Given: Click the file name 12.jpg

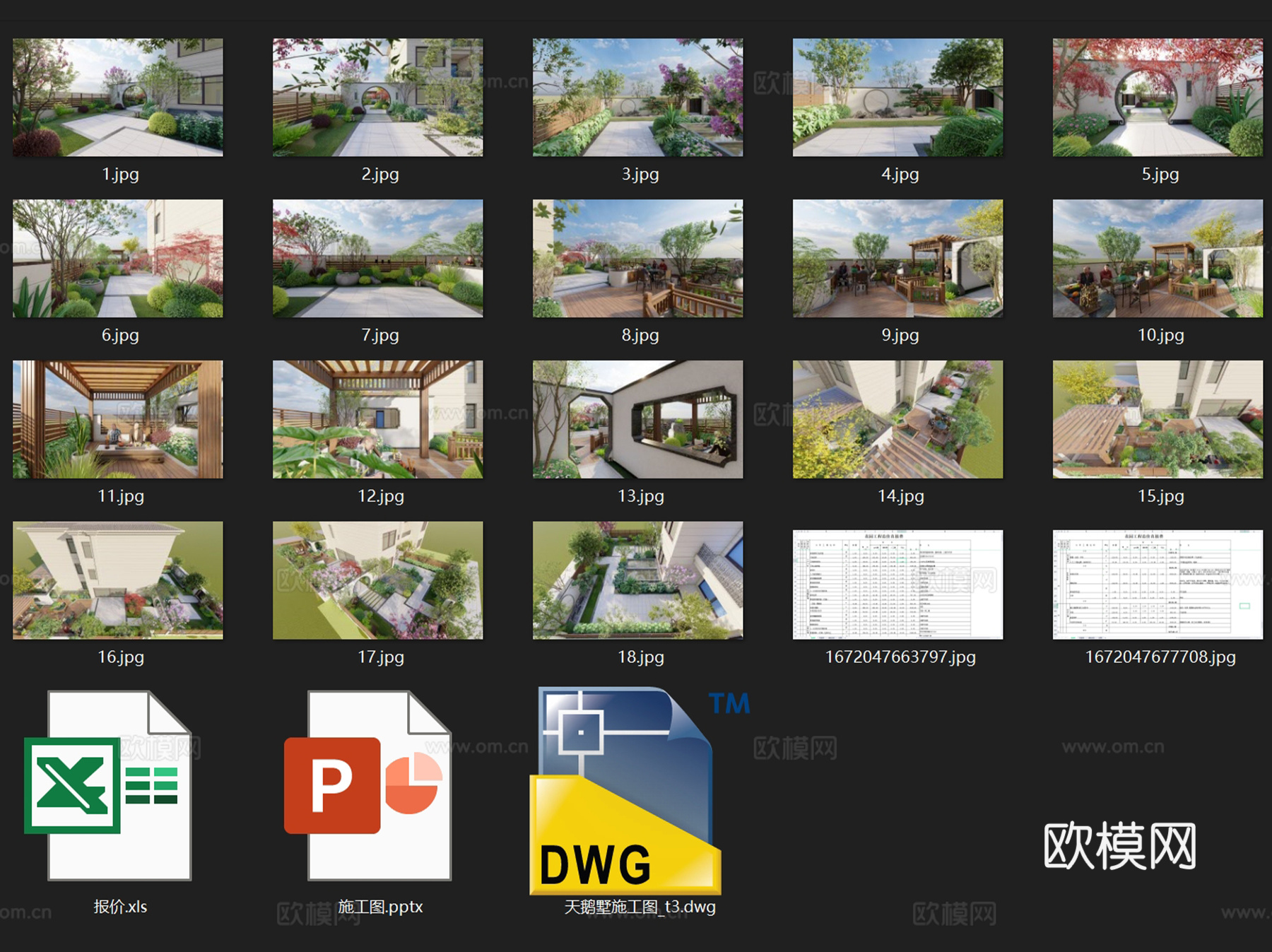Looking at the screenshot, I should click(381, 496).
